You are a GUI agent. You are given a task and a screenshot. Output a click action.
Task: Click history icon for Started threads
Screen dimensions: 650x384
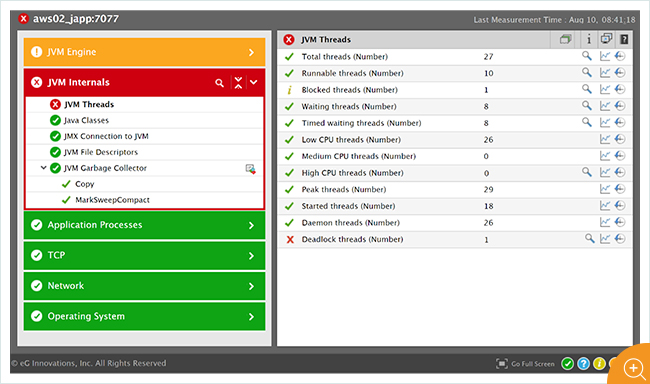click(620, 205)
